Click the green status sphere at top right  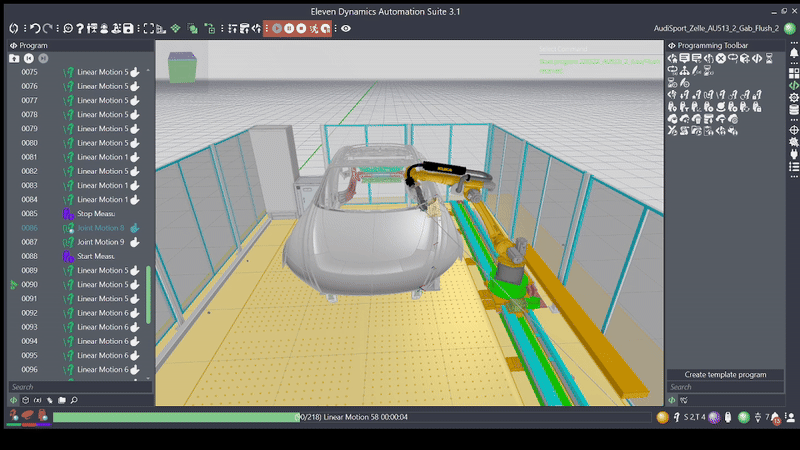[x=790, y=29]
